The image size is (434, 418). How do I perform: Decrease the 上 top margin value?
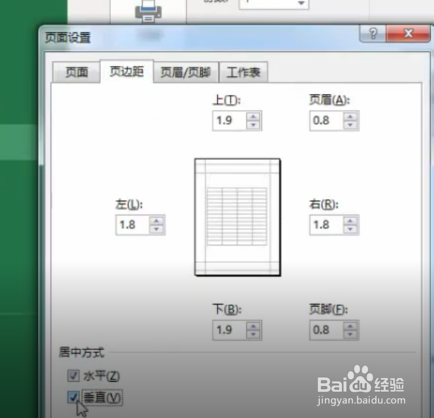pos(253,125)
